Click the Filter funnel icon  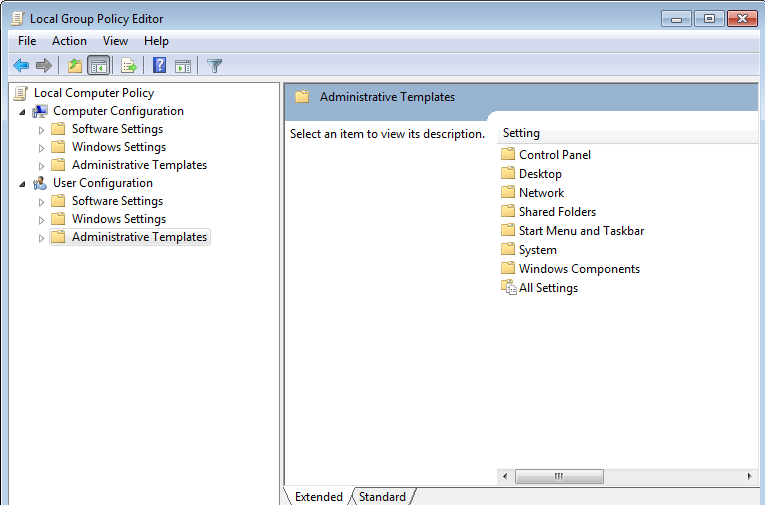pos(214,65)
